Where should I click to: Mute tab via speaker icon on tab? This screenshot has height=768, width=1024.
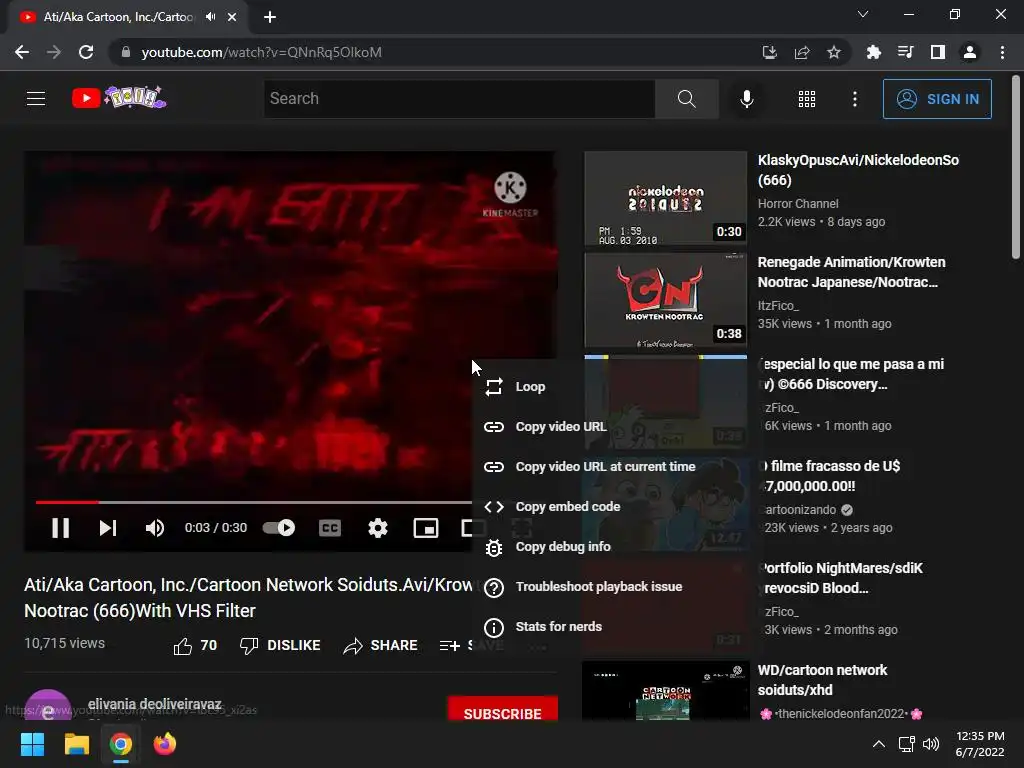[210, 17]
